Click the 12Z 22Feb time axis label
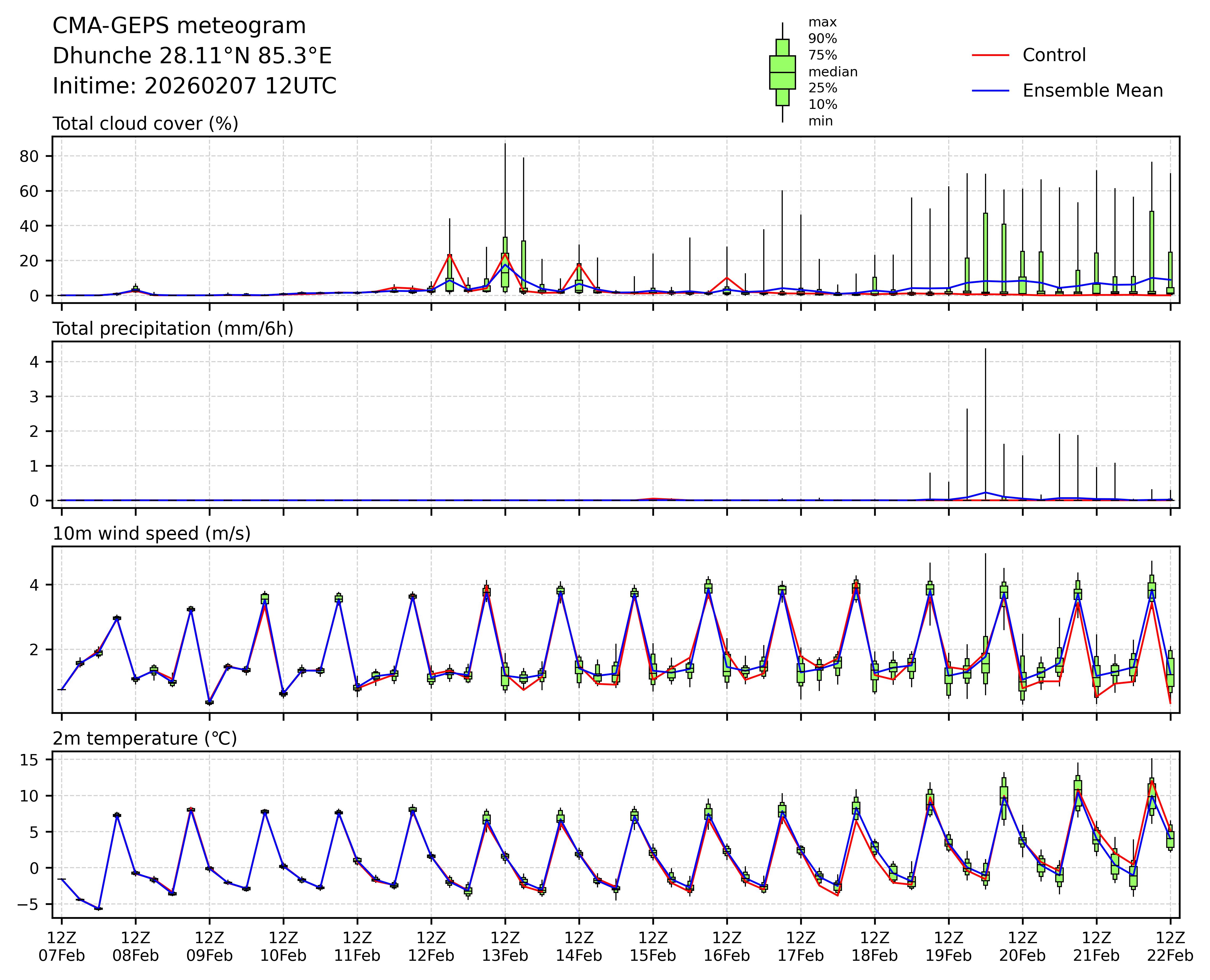This screenshot has width=1210, height=980. [x=1170, y=947]
